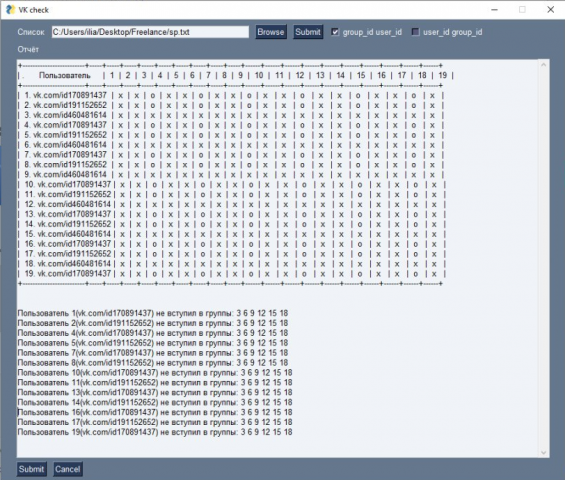Select row 7. vk.com/id170891437
This screenshot has height=480, width=565.
[231, 155]
